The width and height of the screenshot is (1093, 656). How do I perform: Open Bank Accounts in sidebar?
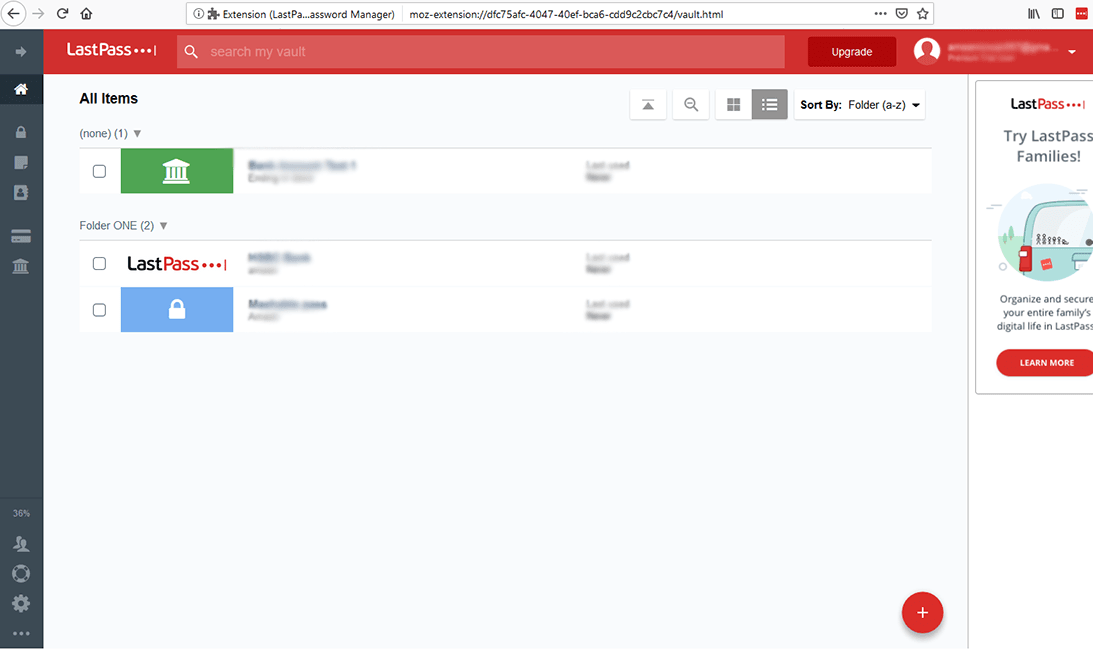point(21,266)
